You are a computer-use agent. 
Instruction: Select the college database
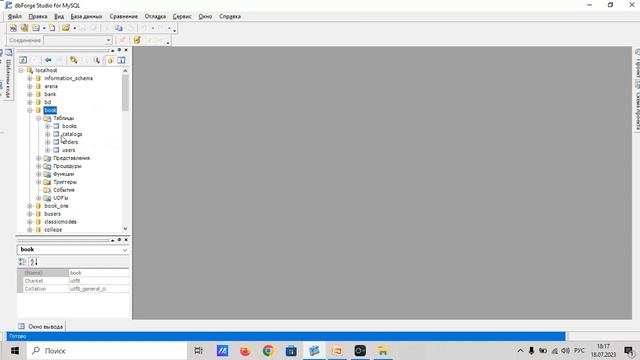click(x=53, y=230)
